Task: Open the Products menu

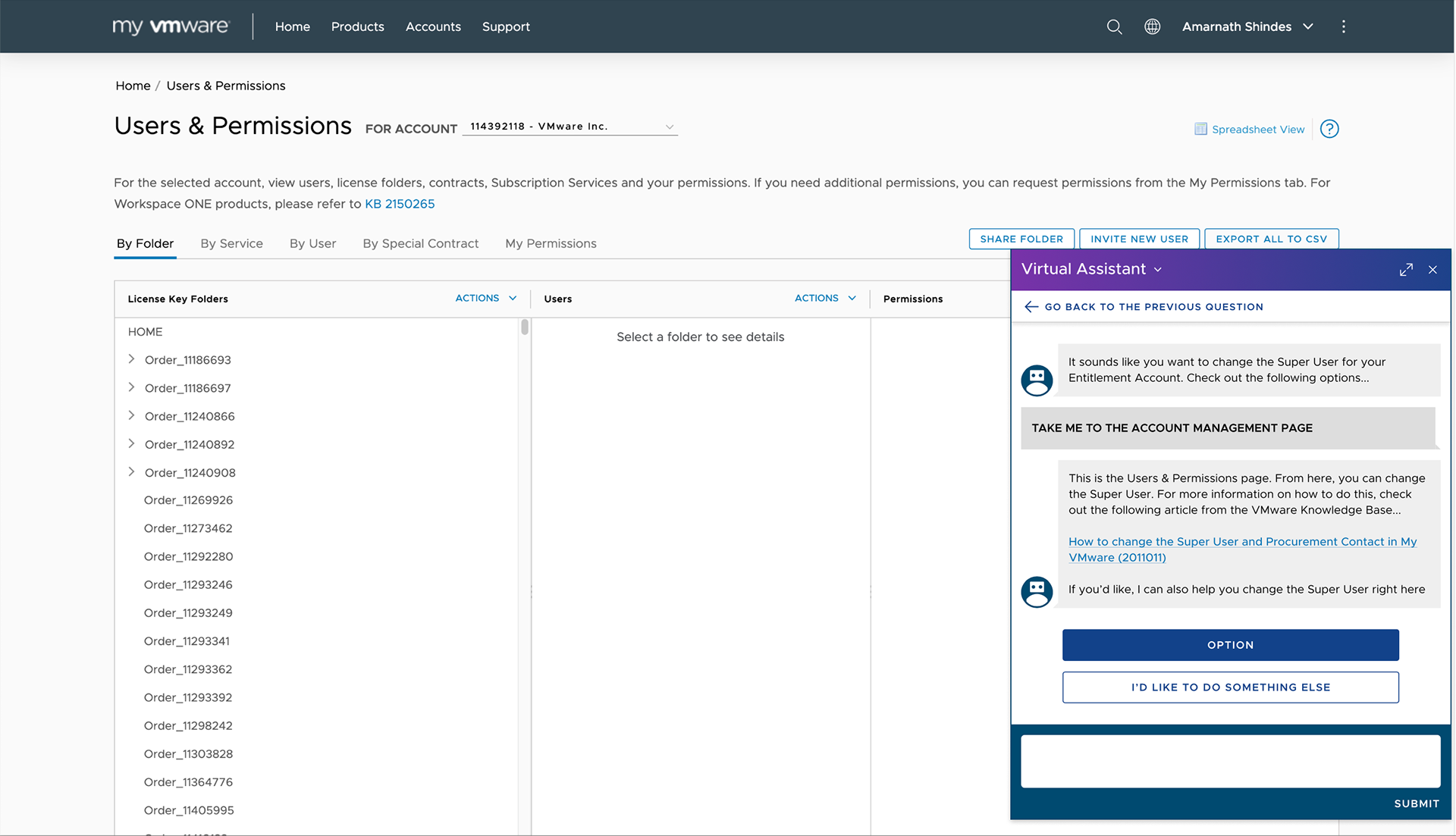Action: click(357, 27)
